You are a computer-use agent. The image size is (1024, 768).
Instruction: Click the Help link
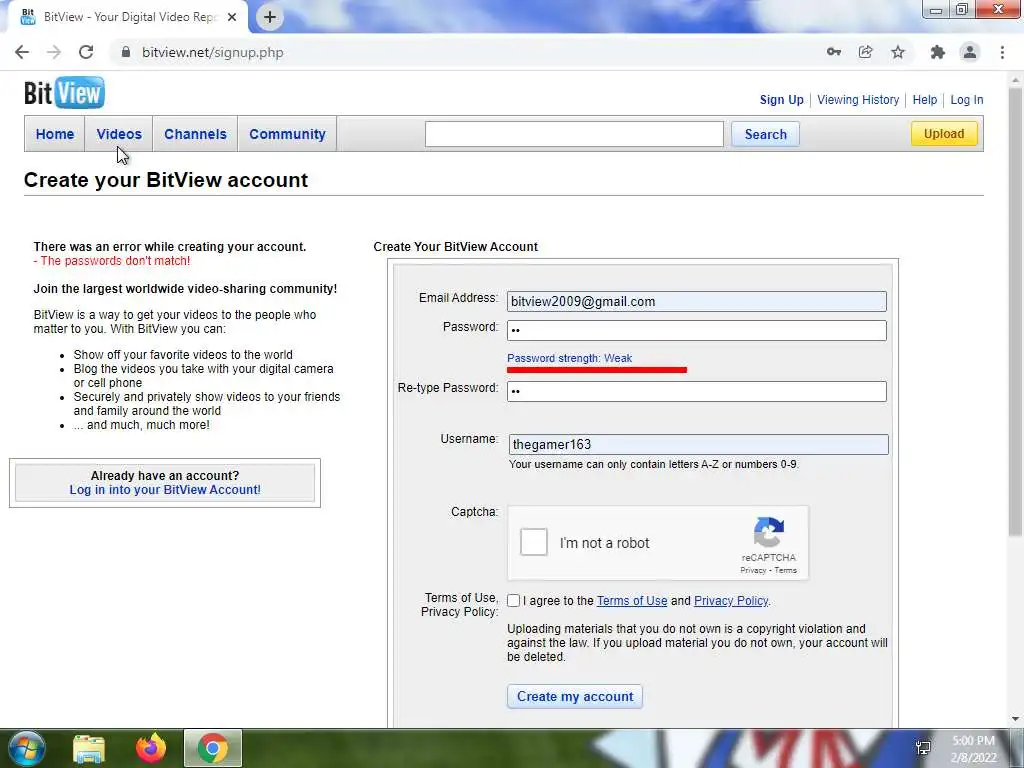click(x=925, y=100)
